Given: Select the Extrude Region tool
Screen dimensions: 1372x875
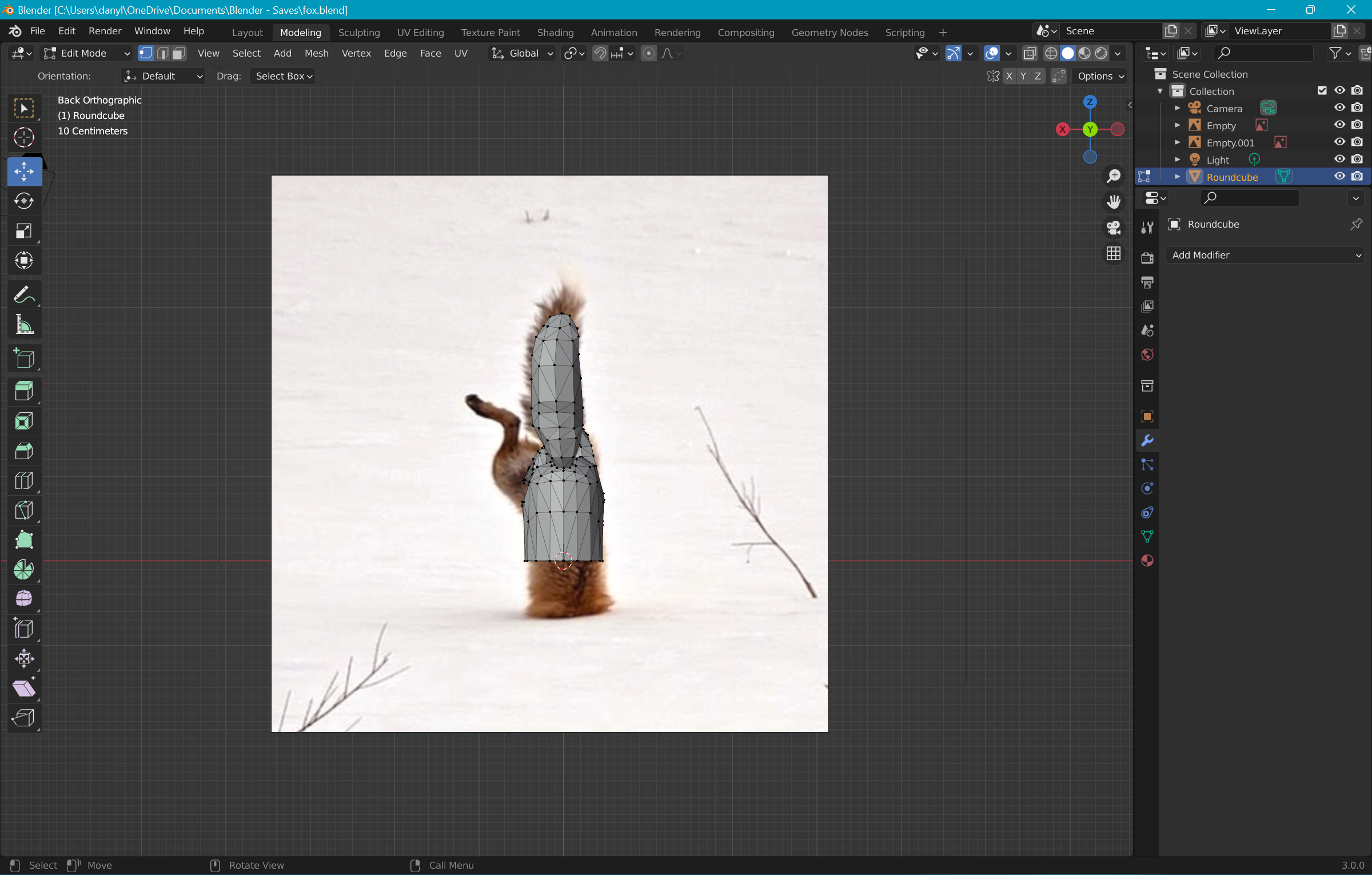Looking at the screenshot, I should coord(24,391).
